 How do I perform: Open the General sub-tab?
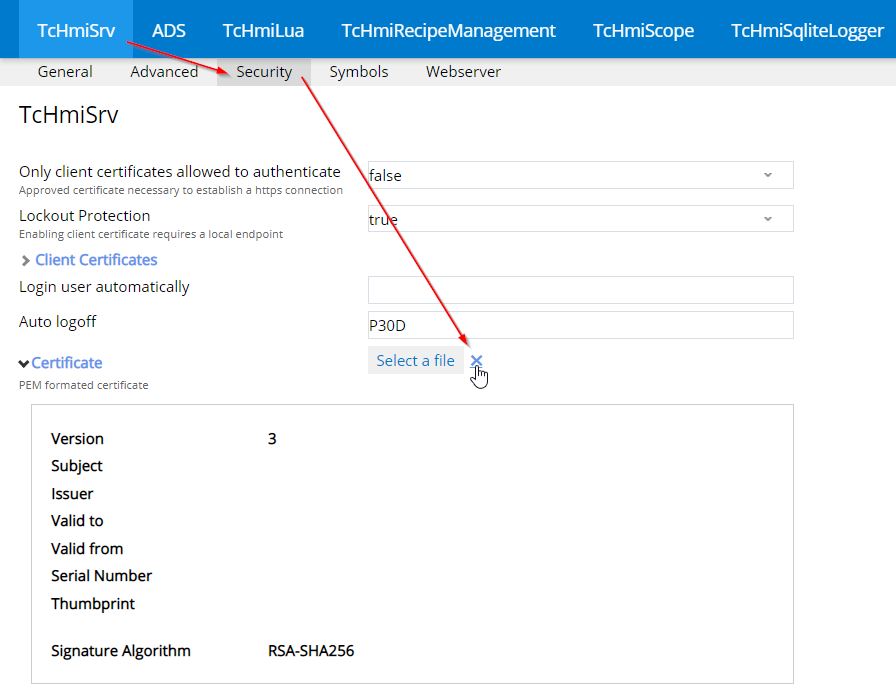[x=65, y=72]
